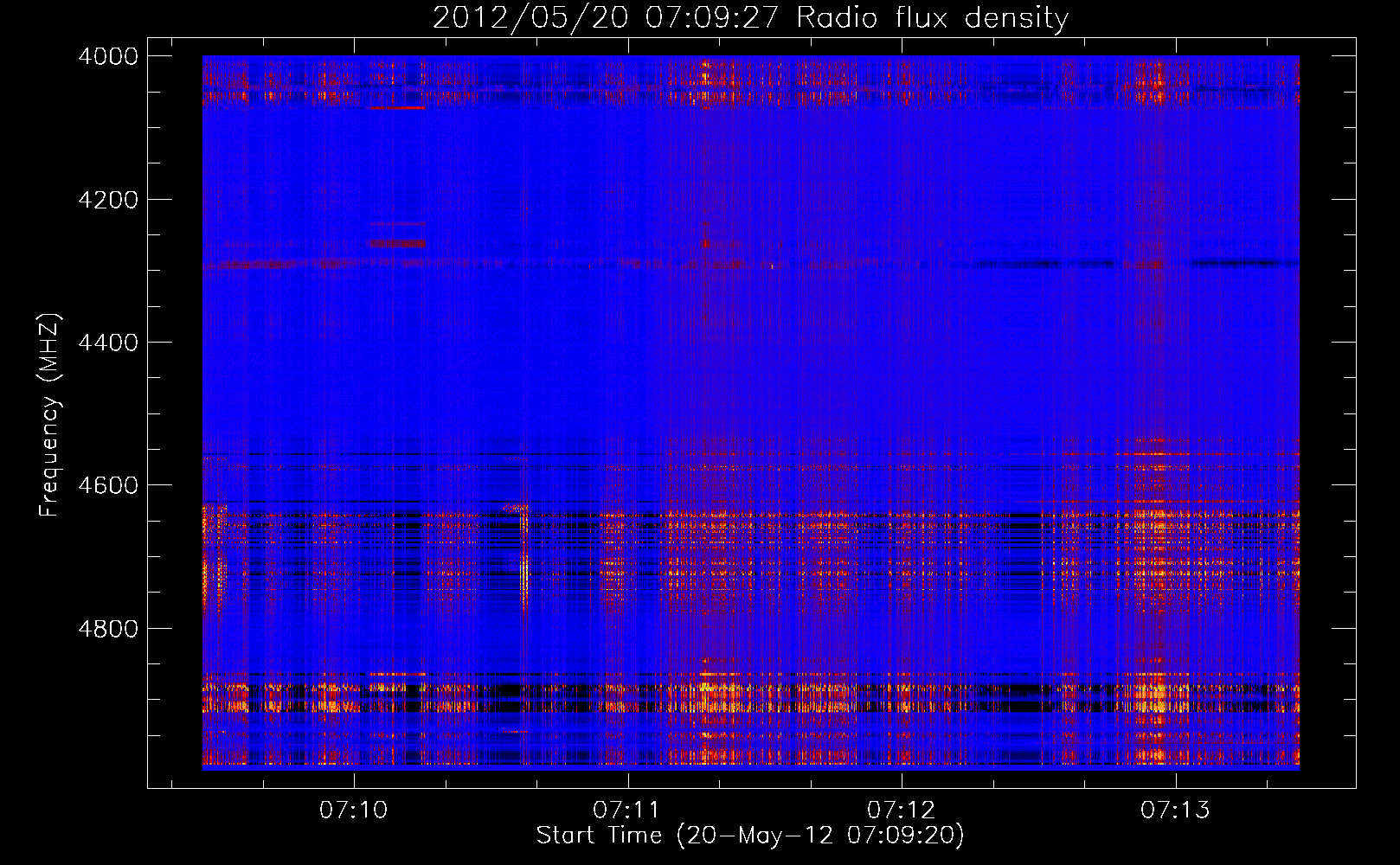Image resolution: width=1400 pixels, height=865 pixels.
Task: Click the 4800 frequency tick label
Action: pos(108,629)
